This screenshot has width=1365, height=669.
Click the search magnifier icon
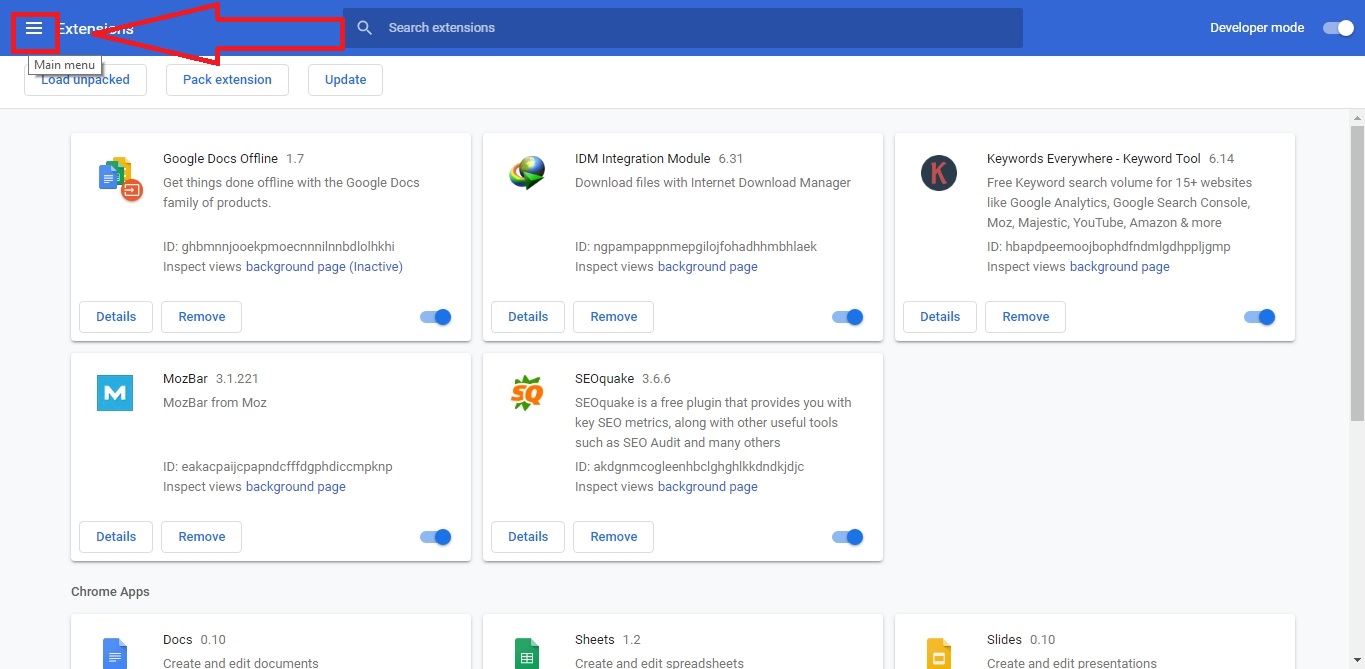click(x=365, y=28)
